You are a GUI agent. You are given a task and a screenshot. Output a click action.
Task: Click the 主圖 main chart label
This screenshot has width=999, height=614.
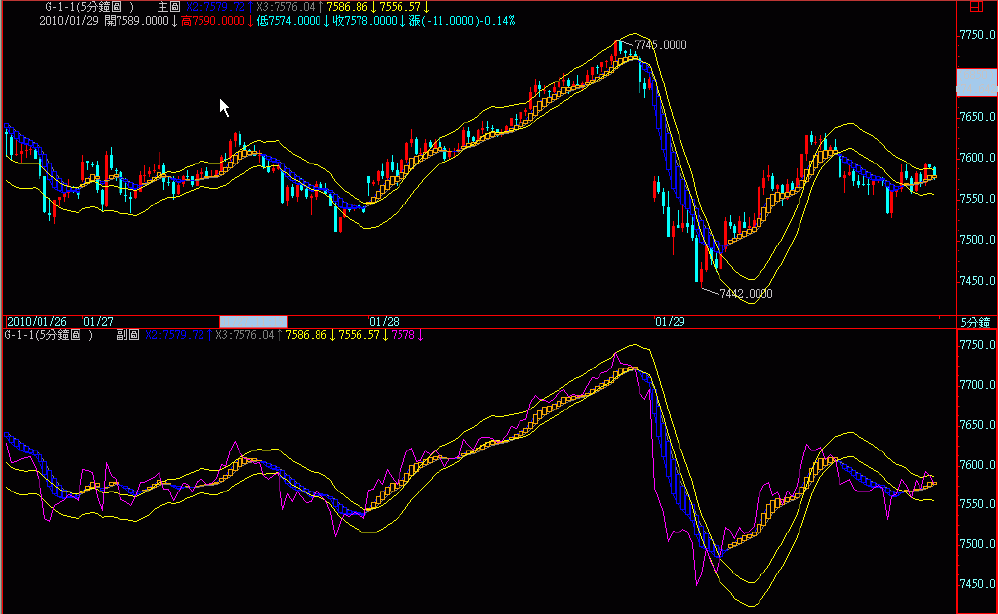(168, 7)
